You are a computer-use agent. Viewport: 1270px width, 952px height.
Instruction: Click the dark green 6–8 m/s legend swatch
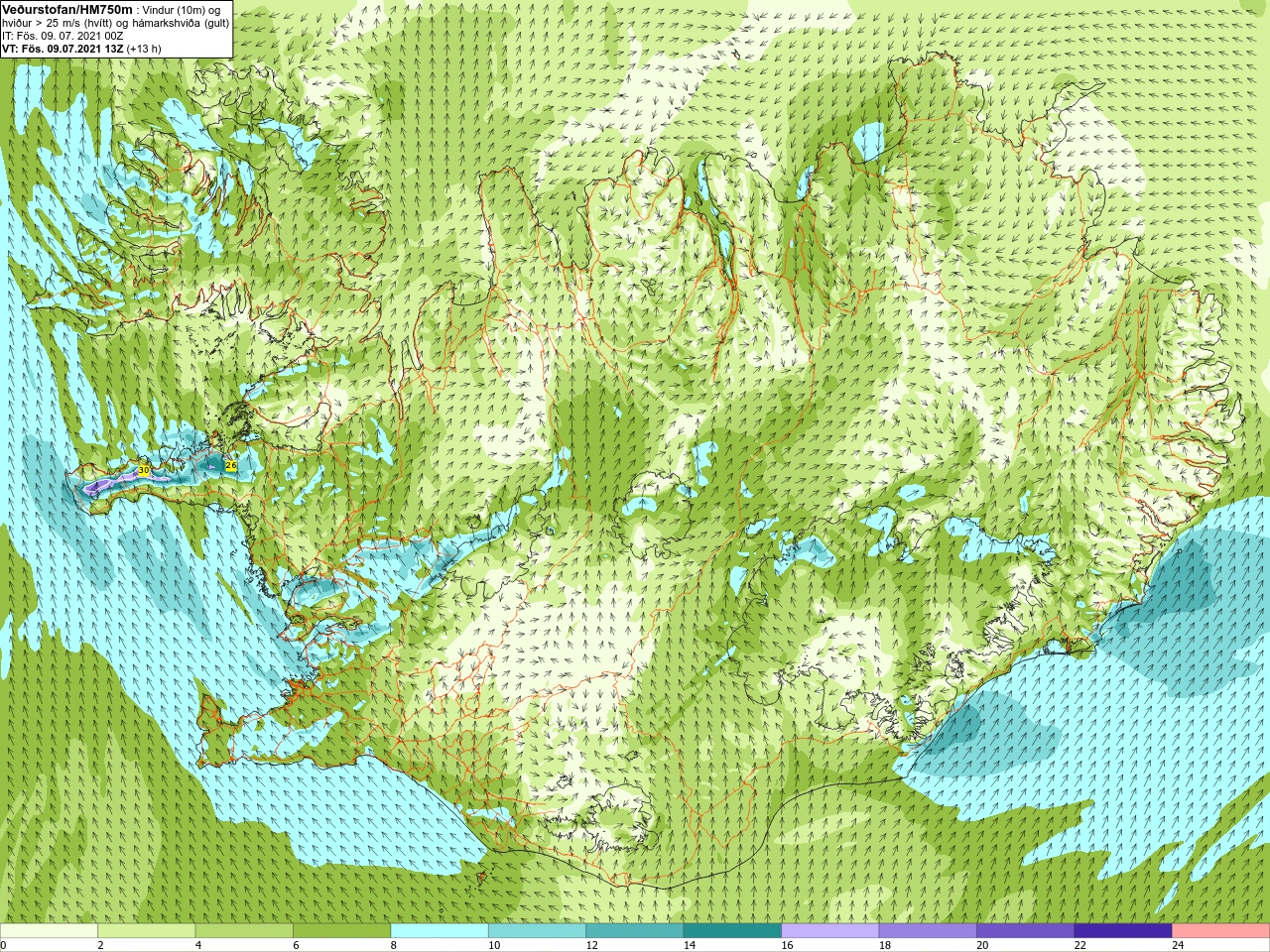(341, 931)
